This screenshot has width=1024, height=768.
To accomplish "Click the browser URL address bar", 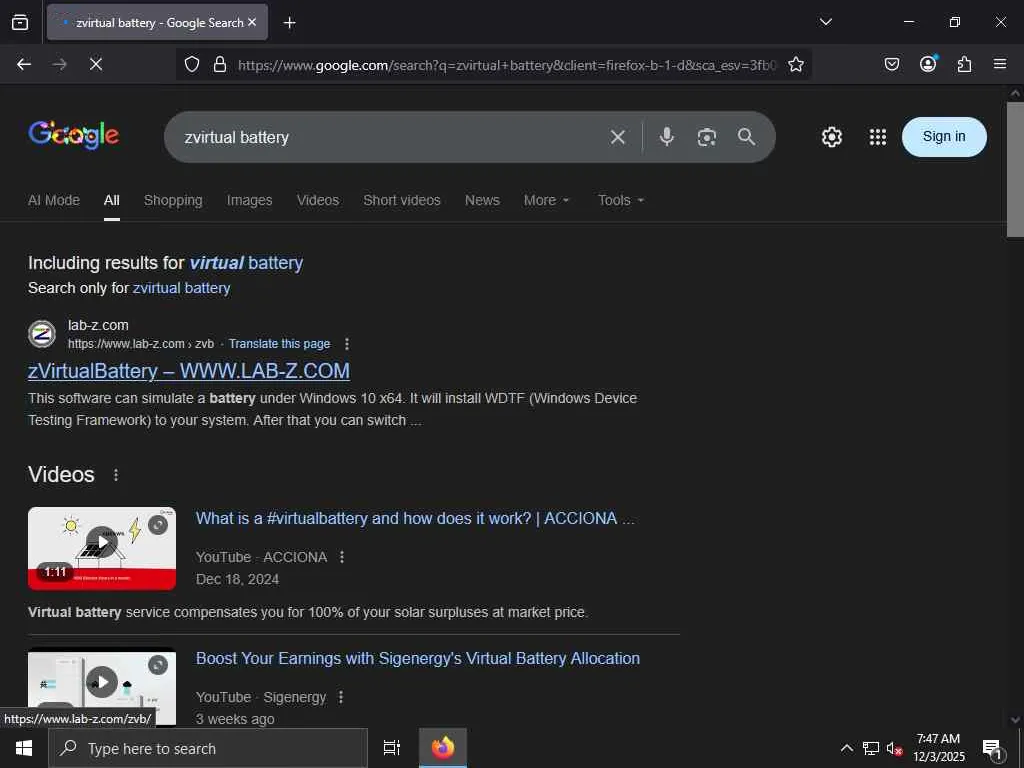I will pyautogui.click(x=506, y=65).
